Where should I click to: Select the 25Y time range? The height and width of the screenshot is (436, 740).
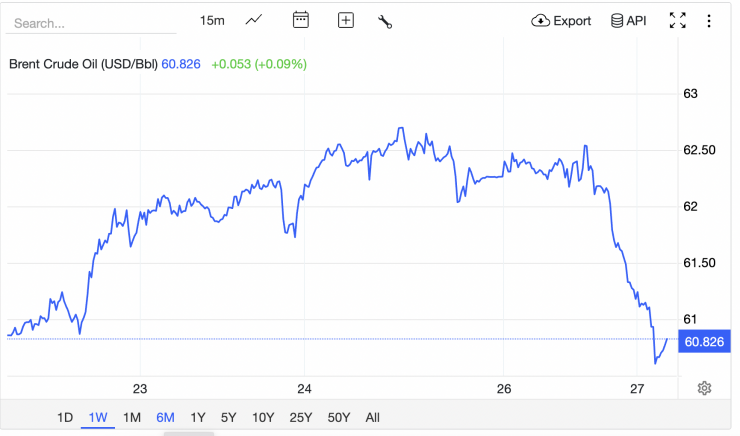click(300, 417)
